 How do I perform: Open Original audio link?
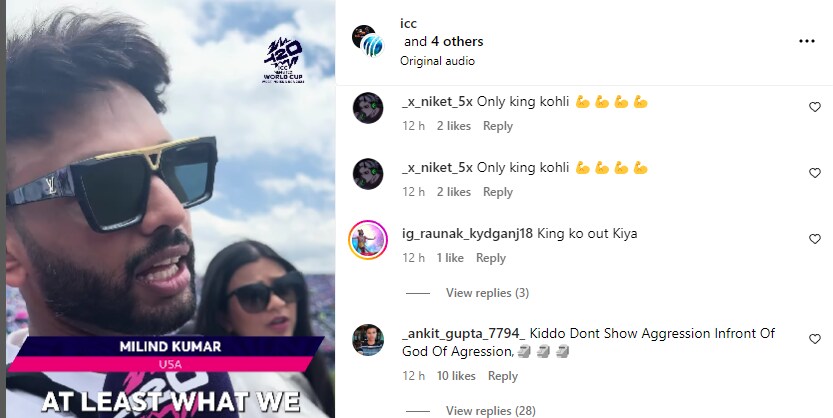coord(437,61)
